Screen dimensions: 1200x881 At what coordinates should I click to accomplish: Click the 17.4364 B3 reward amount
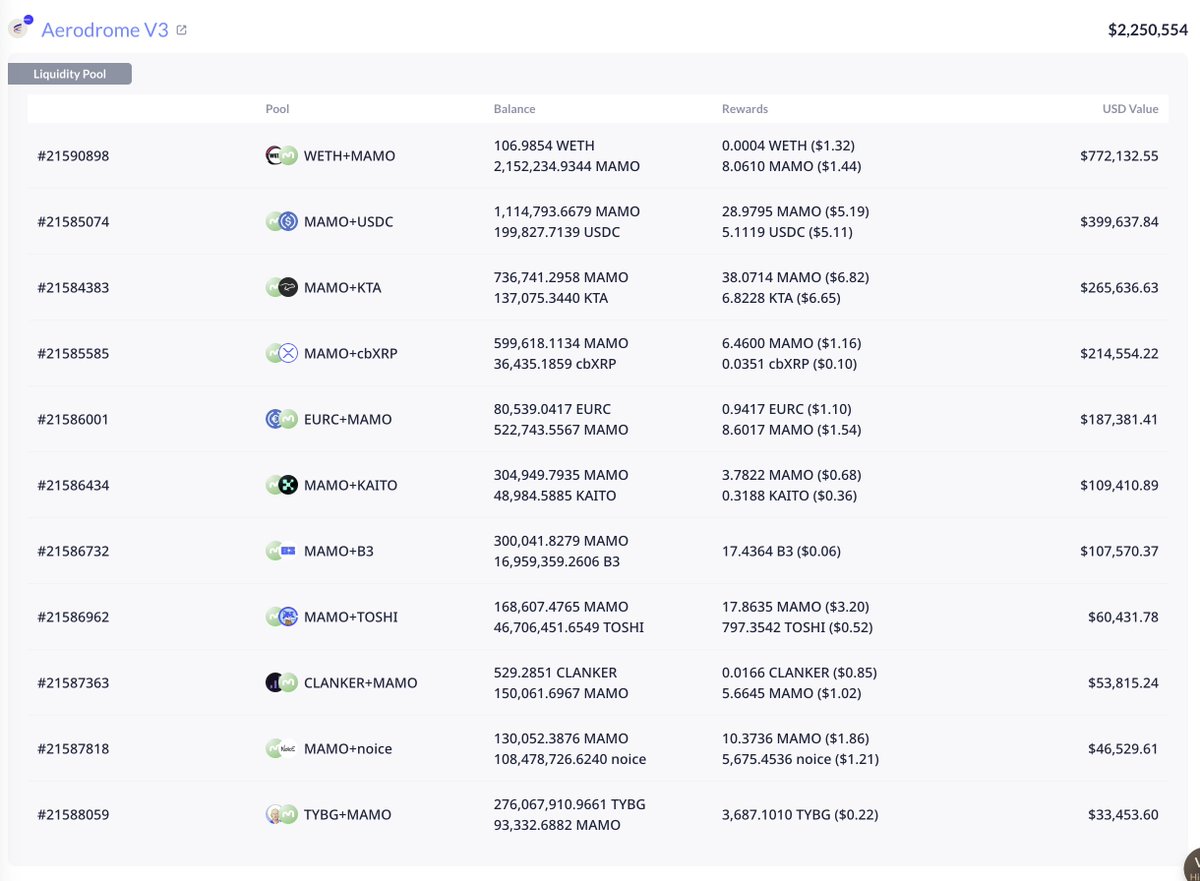point(782,551)
